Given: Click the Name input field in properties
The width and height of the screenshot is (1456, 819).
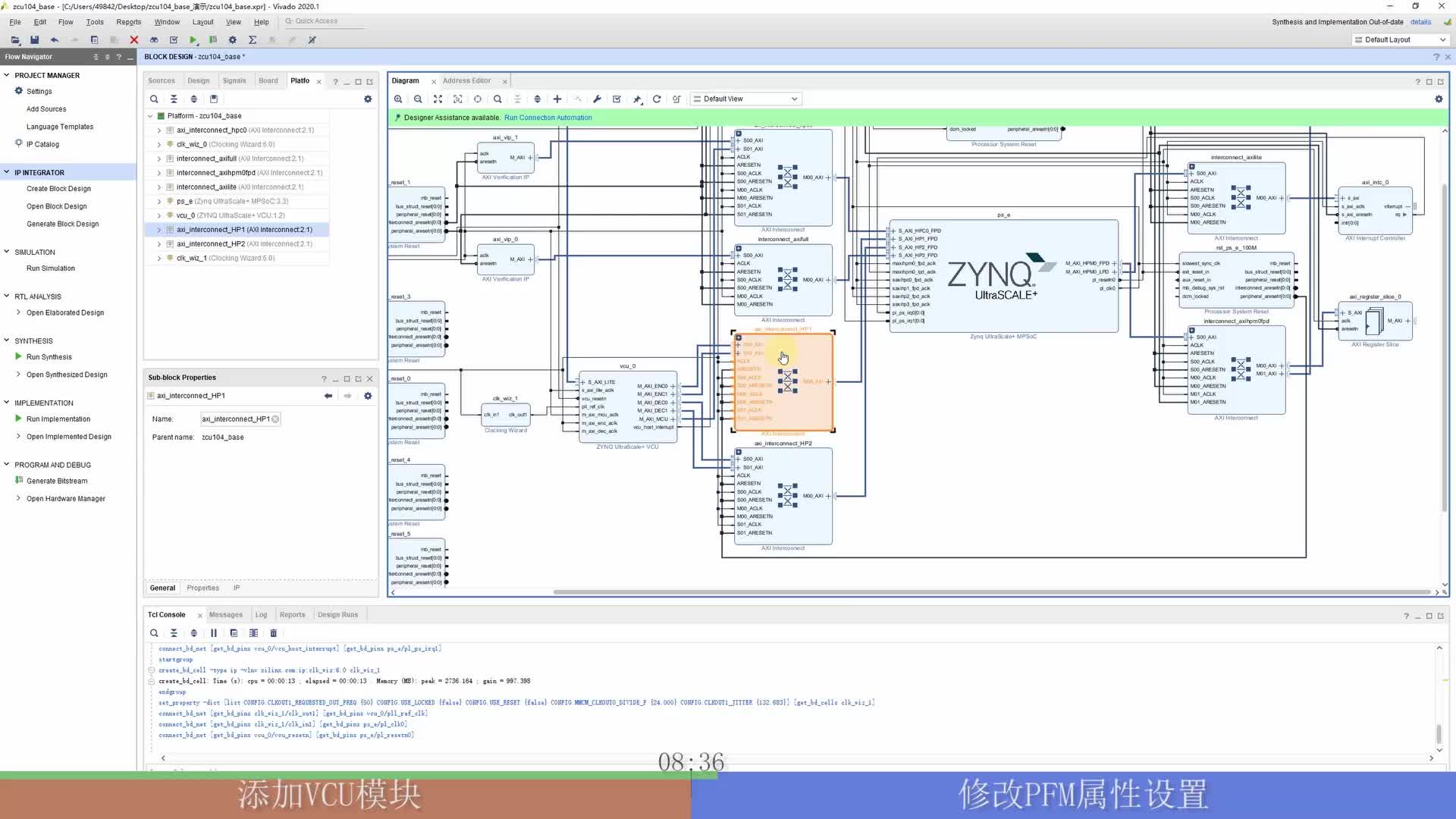Looking at the screenshot, I should point(240,419).
